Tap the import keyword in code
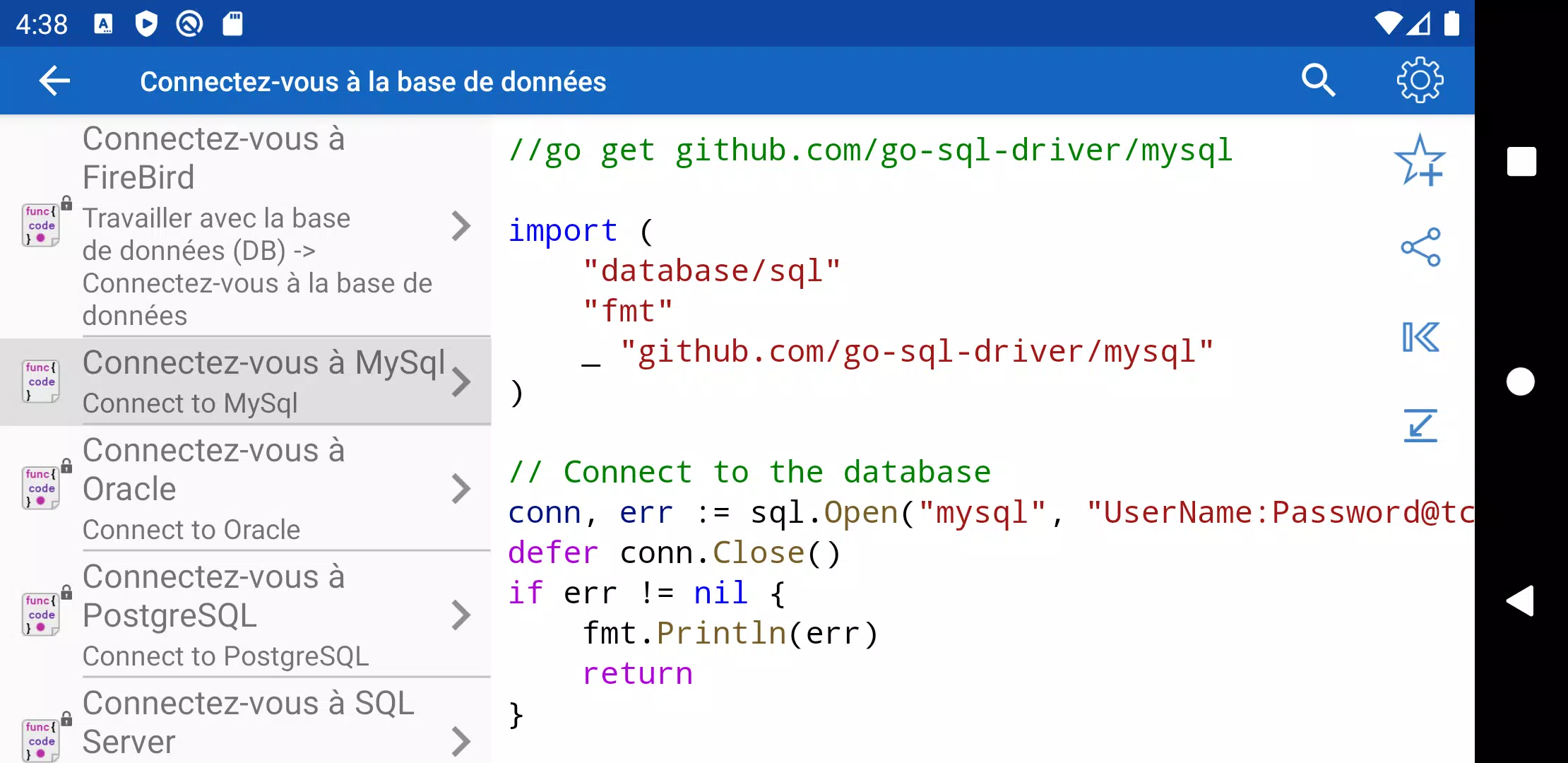Viewport: 1568px width, 763px height. click(x=563, y=231)
